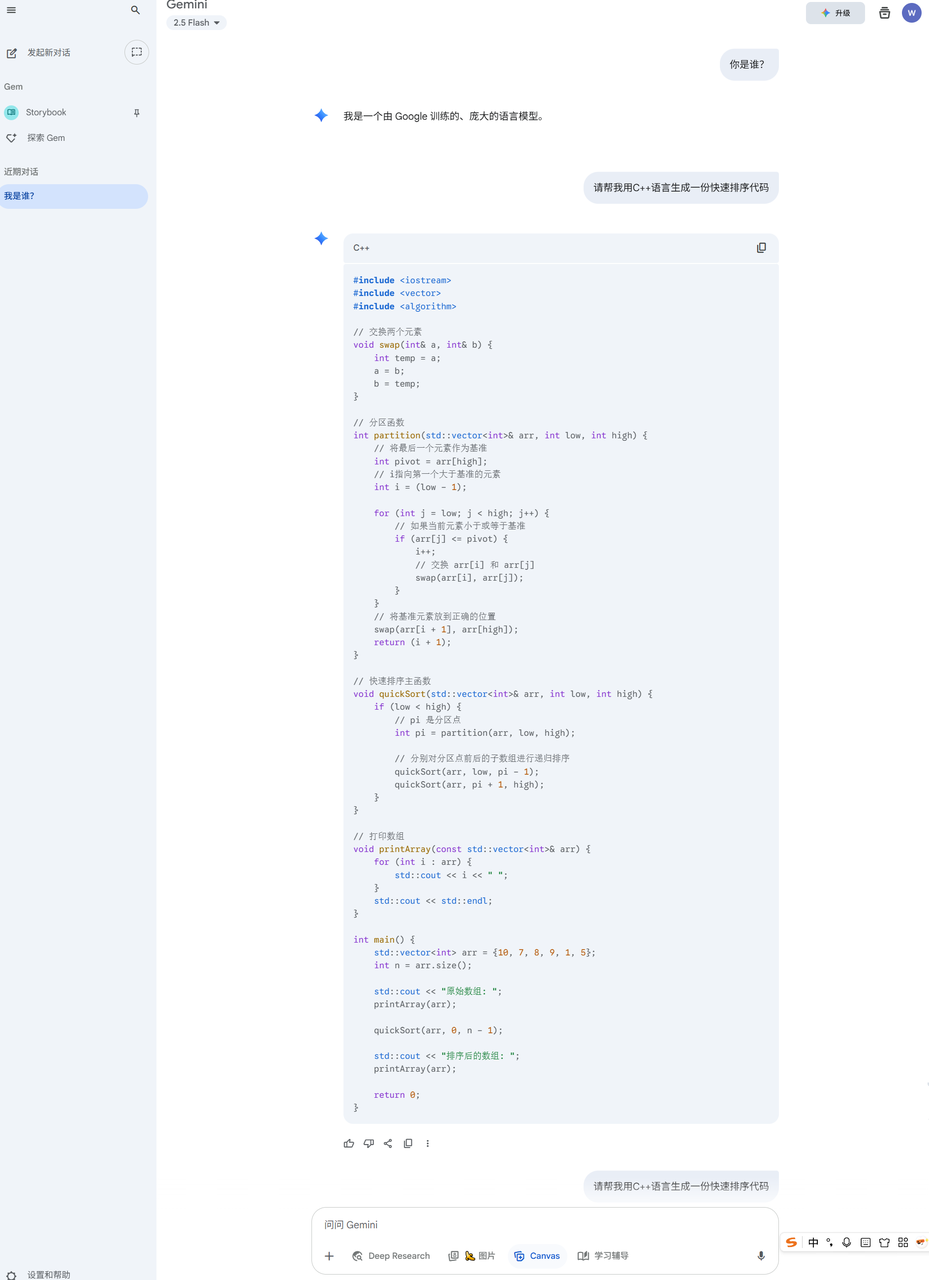Viewport: 929px width, 1280px height.
Task: Open 探索 Gem in sidebar
Action: point(36,138)
